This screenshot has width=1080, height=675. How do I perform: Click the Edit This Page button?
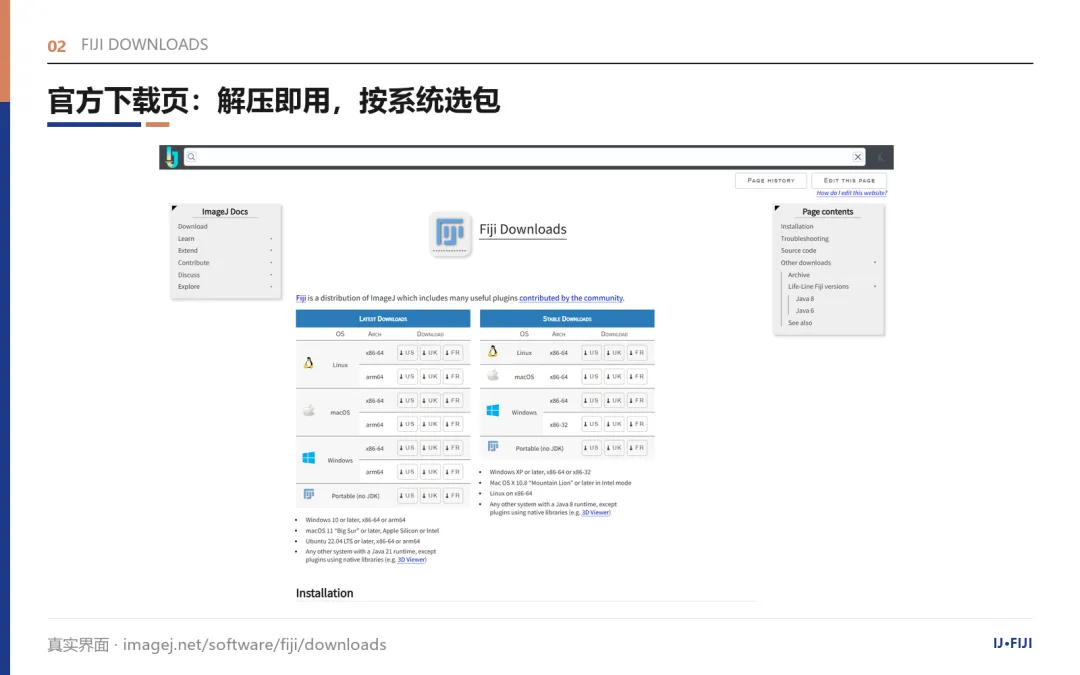pyautogui.click(x=849, y=180)
